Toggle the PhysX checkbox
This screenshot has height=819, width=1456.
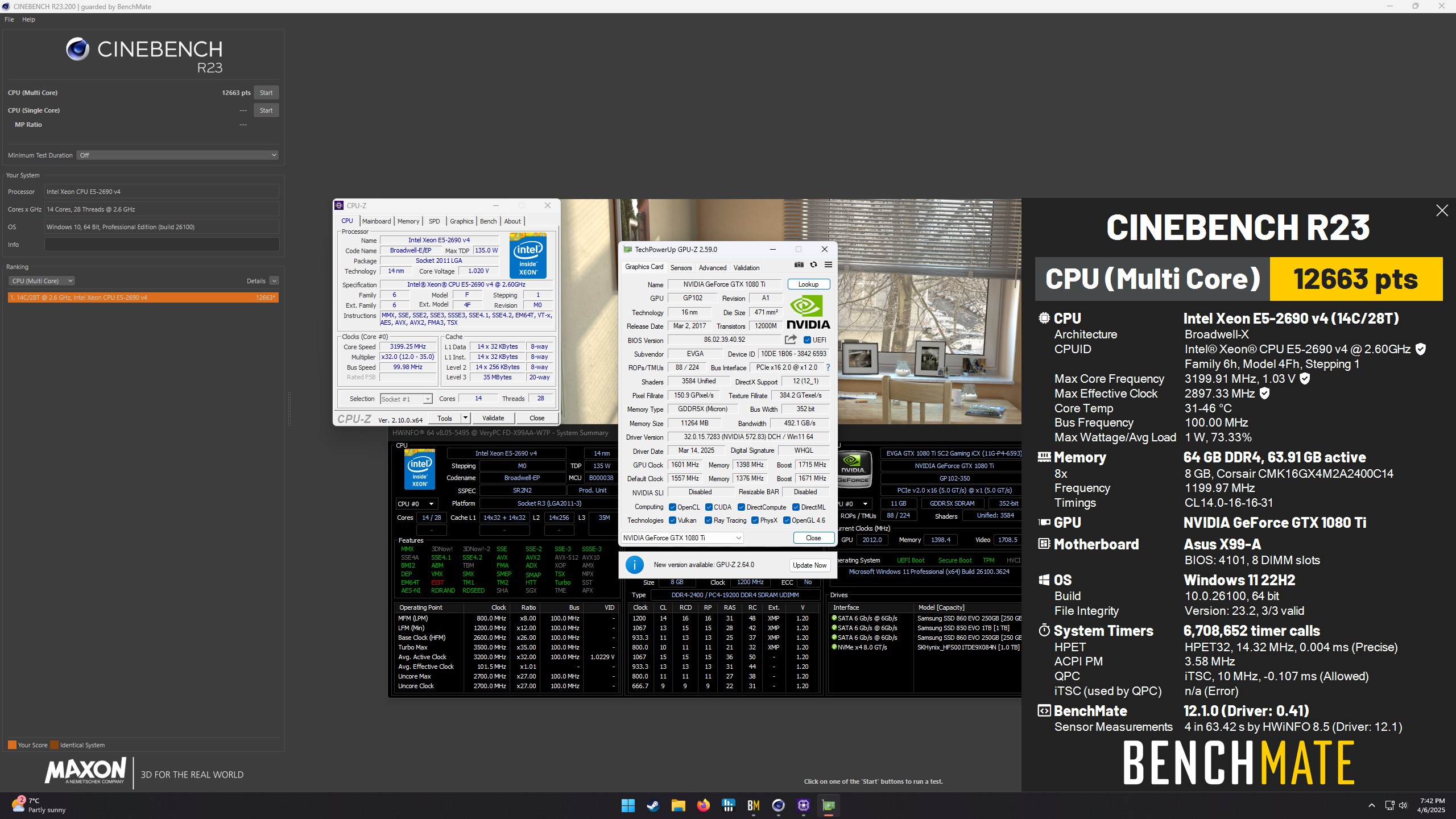[x=755, y=520]
